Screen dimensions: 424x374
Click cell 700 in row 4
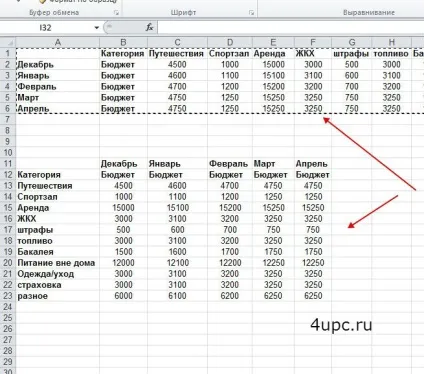coord(352,87)
